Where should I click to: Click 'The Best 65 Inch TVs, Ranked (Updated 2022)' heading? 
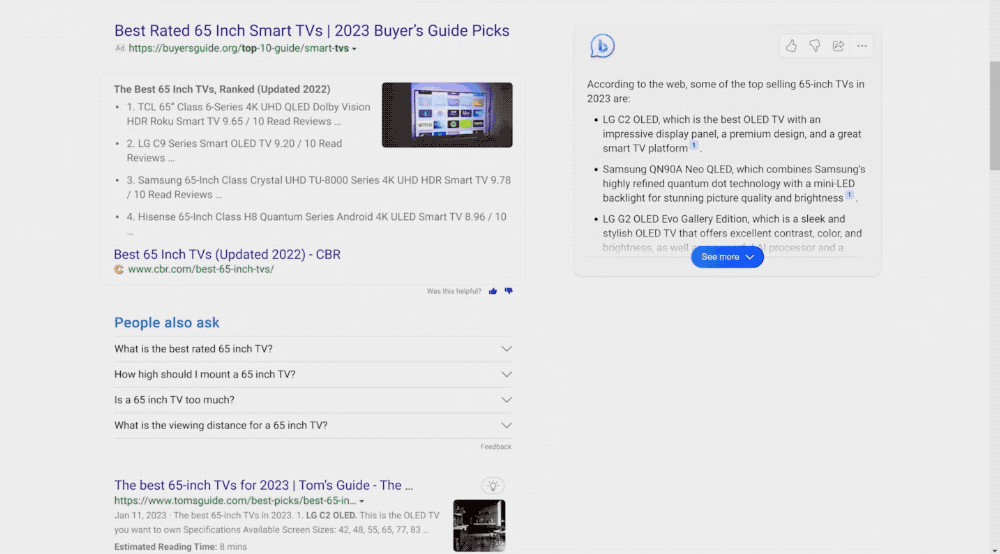pyautogui.click(x=222, y=89)
